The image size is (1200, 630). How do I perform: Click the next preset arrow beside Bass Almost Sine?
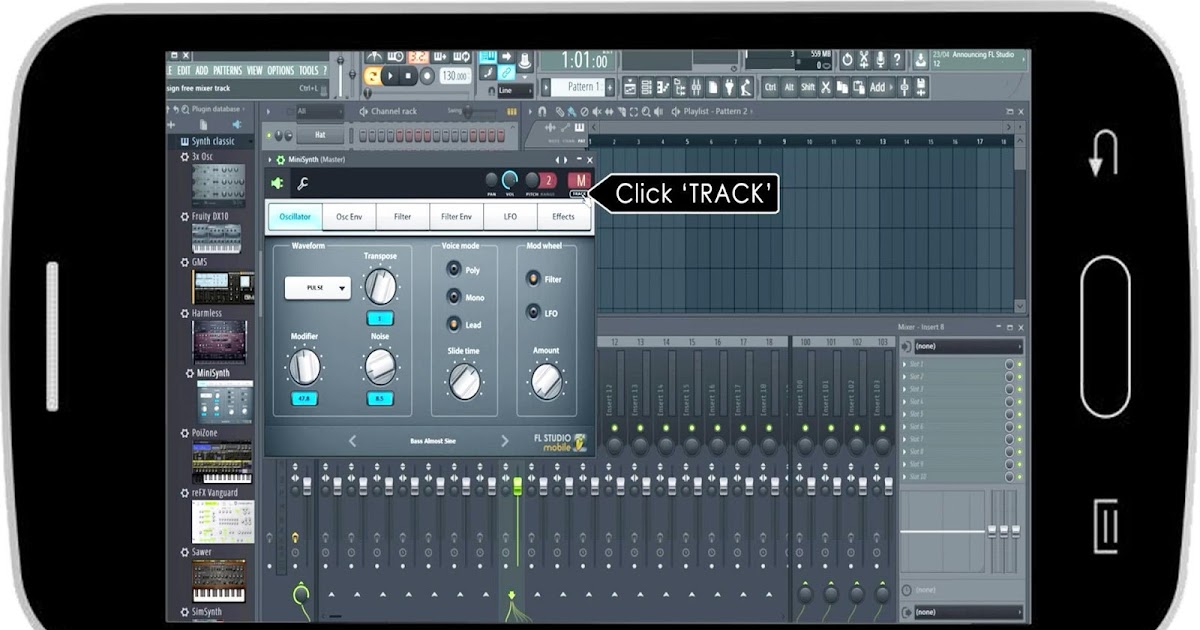[x=506, y=440]
